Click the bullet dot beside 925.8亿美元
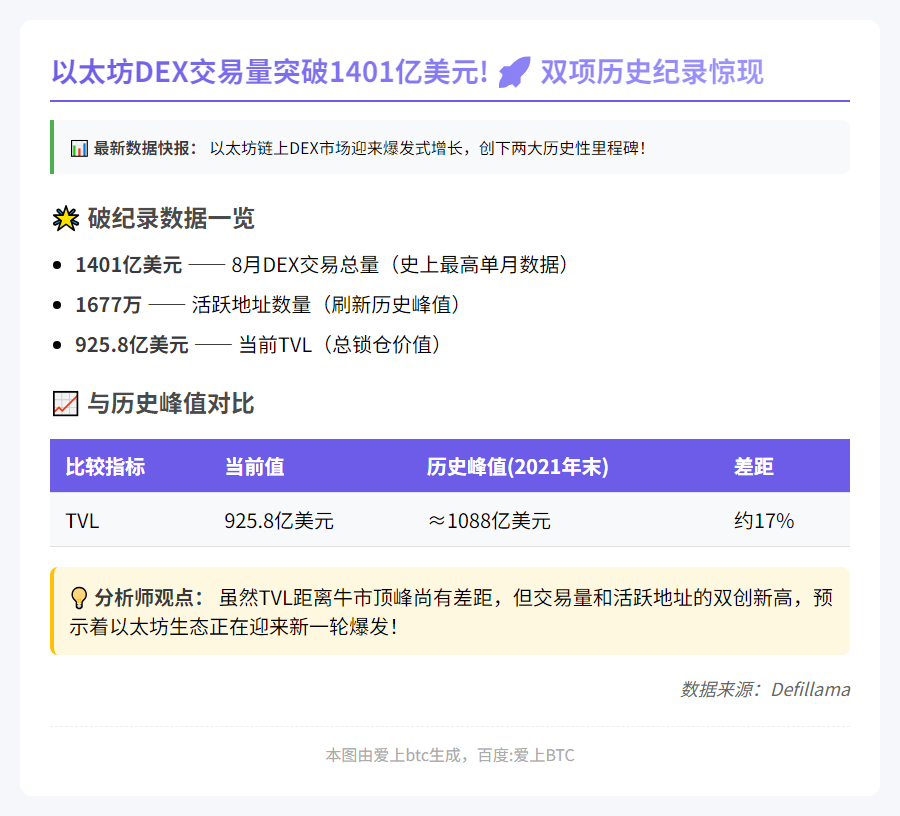 (x=57, y=344)
